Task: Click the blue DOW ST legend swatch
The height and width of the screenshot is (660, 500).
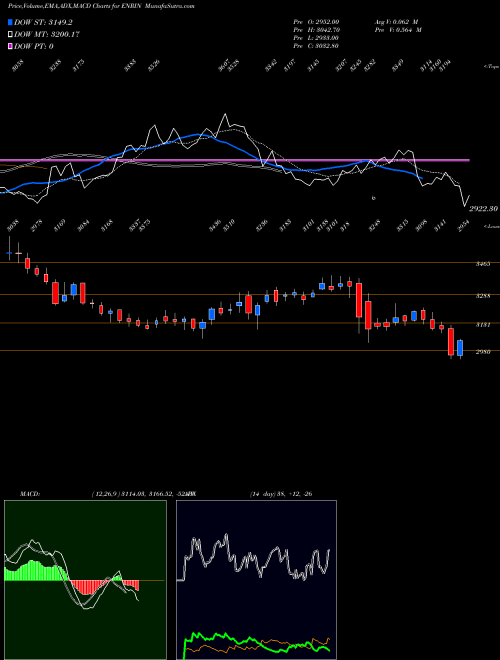Action: click(10, 23)
